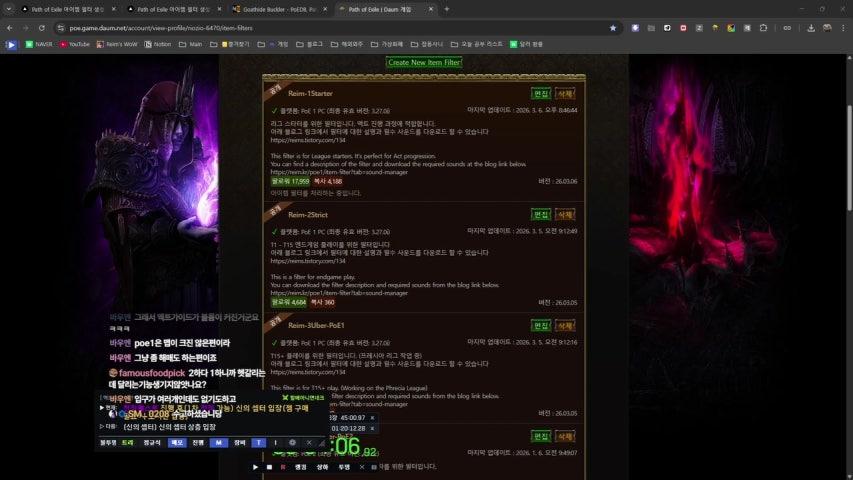Screen dimensions: 853x480
Task: Stop the timer with the square icon
Action: (x=269, y=467)
